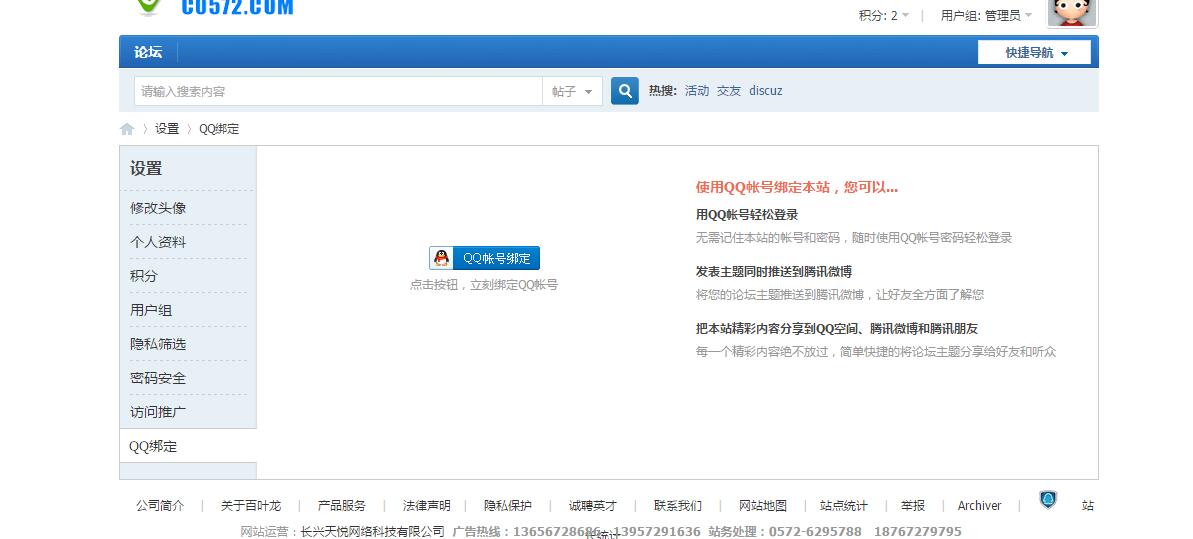This screenshot has height=539, width=1193.
Task: Select 用户组 in settings sidebar
Action: (x=151, y=310)
